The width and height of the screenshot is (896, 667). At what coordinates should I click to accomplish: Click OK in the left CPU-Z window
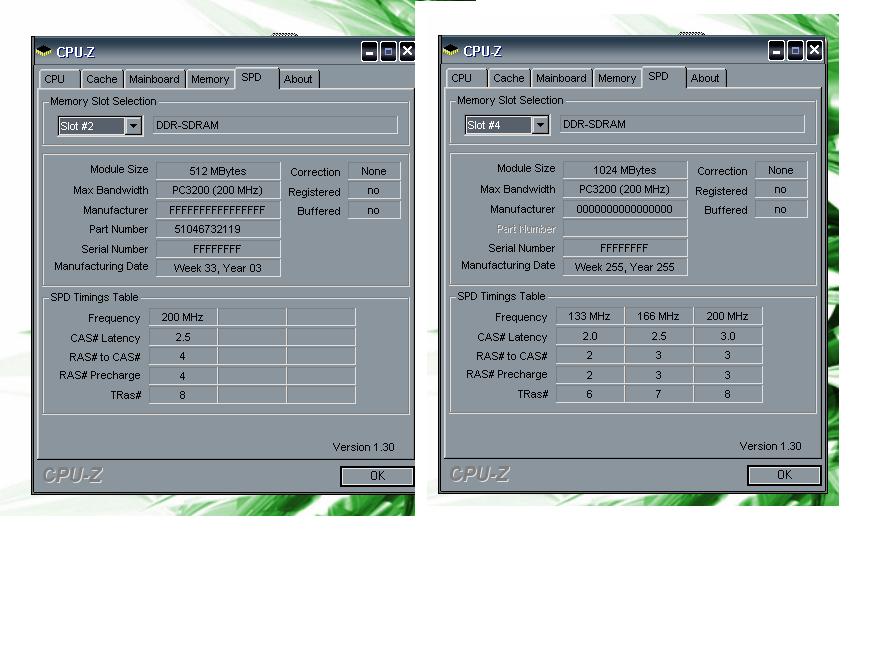377,476
